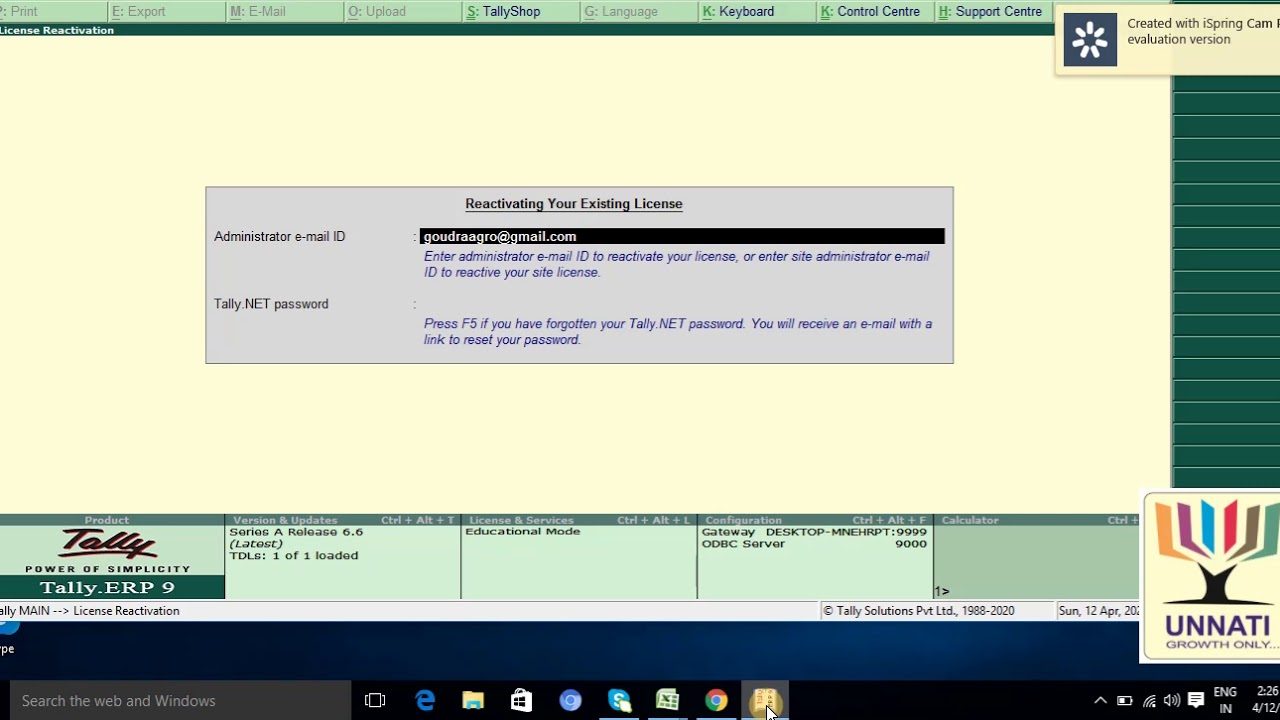This screenshot has width=1280, height=720.
Task: Click the Administrator e-mail ID field
Action: click(x=682, y=236)
